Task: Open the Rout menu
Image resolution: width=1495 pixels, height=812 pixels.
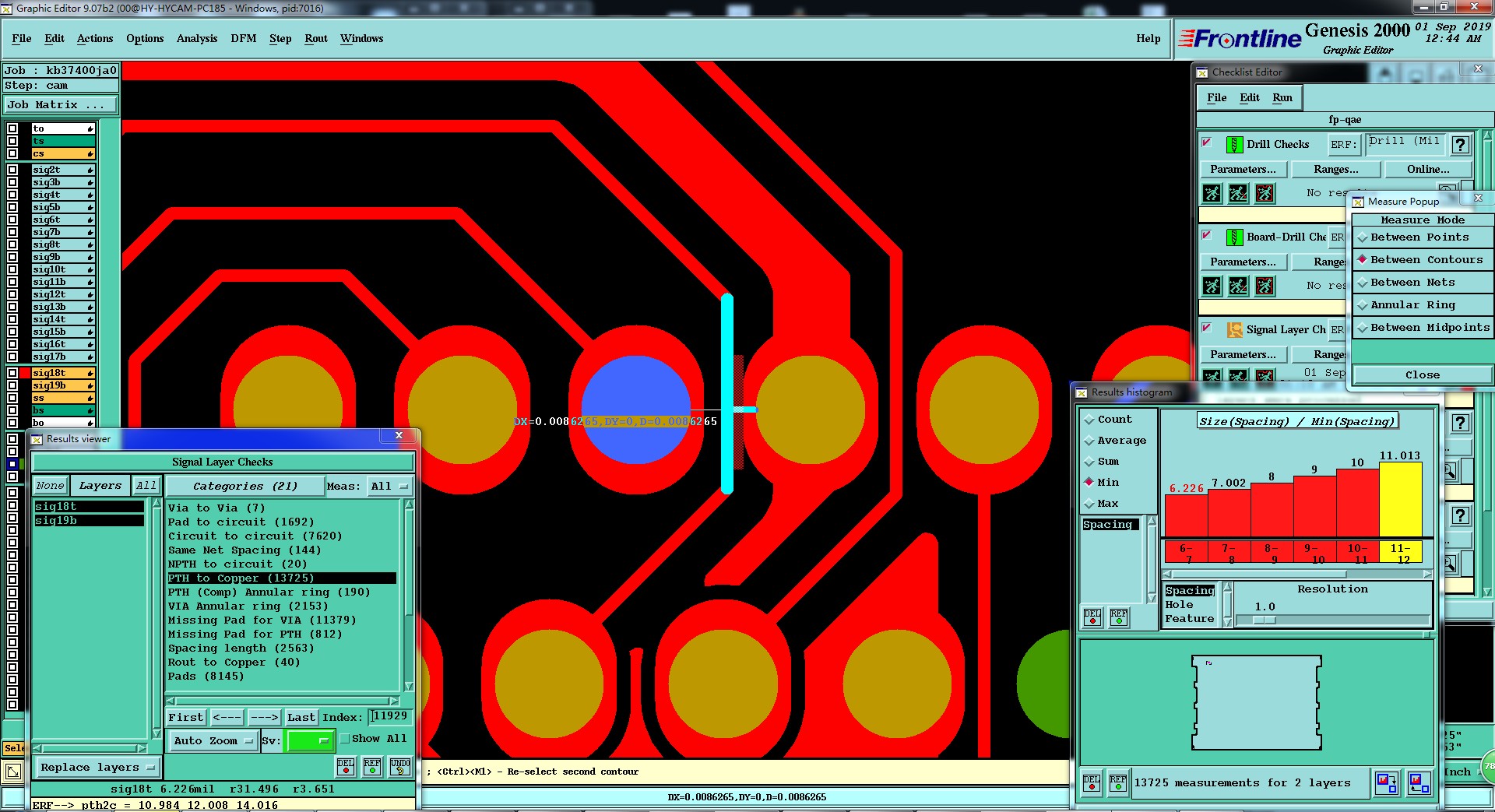Action: click(x=316, y=39)
